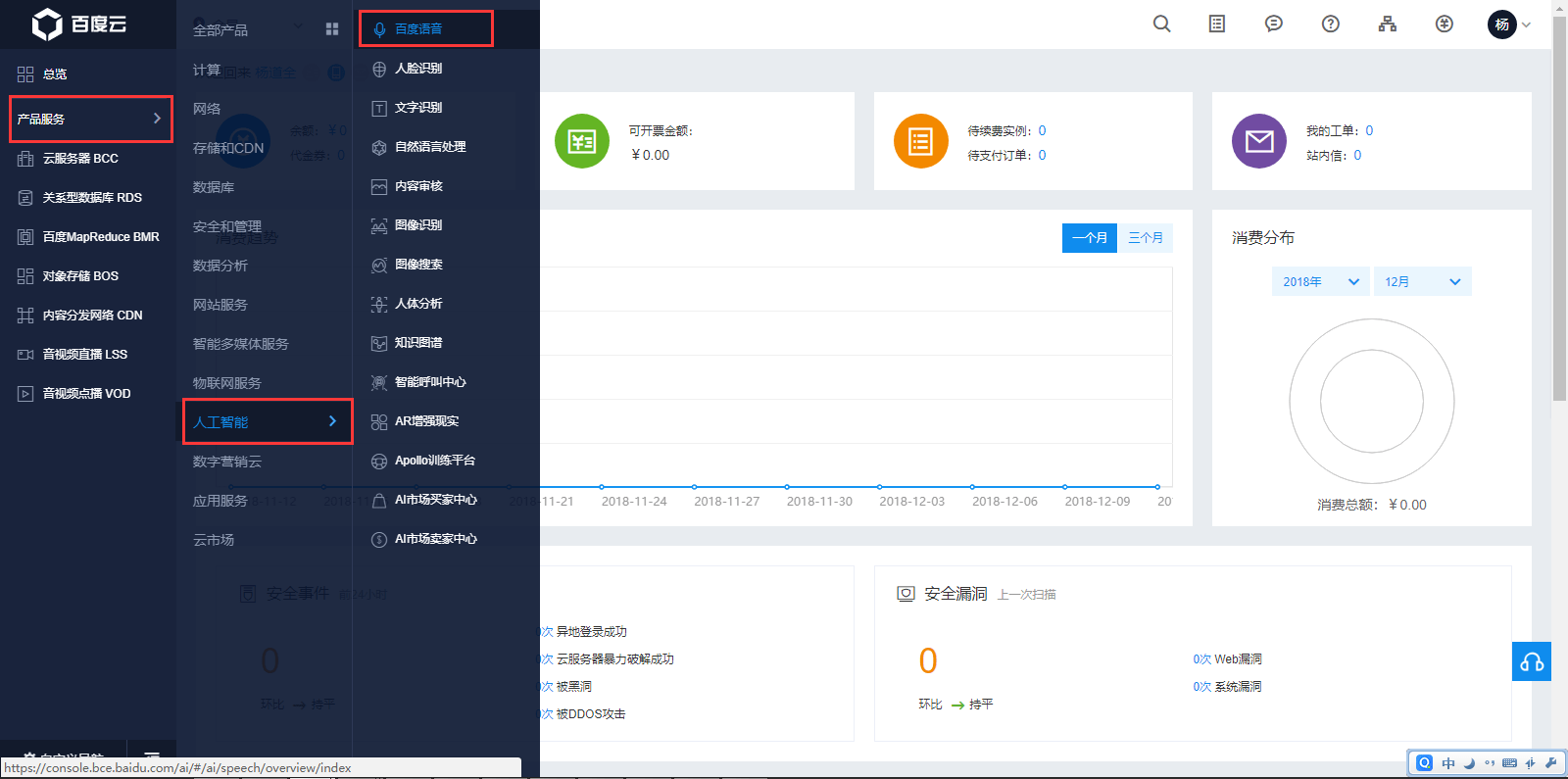Click the 我的工单 count link

(1369, 130)
